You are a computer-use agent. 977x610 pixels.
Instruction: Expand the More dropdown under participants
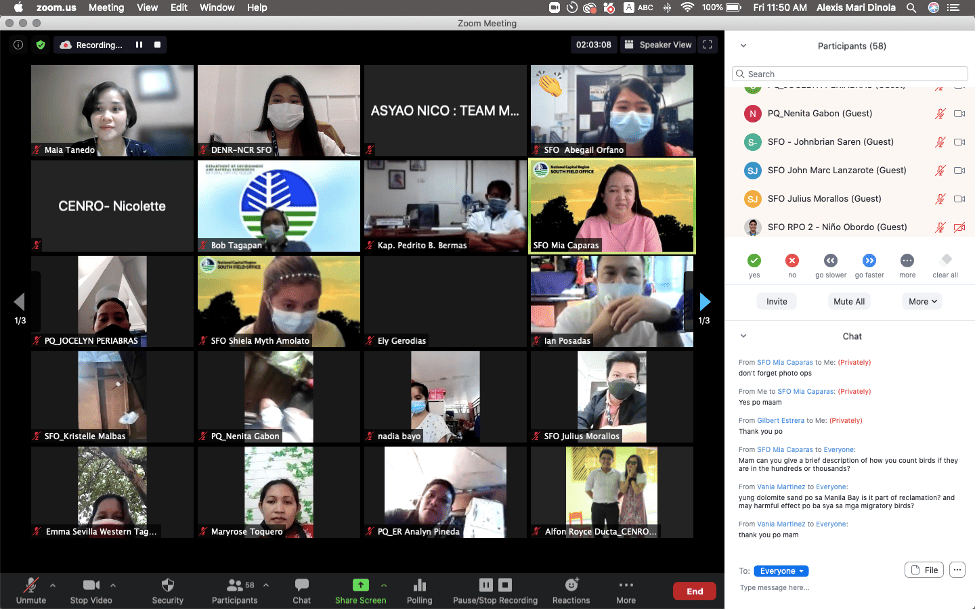click(922, 301)
